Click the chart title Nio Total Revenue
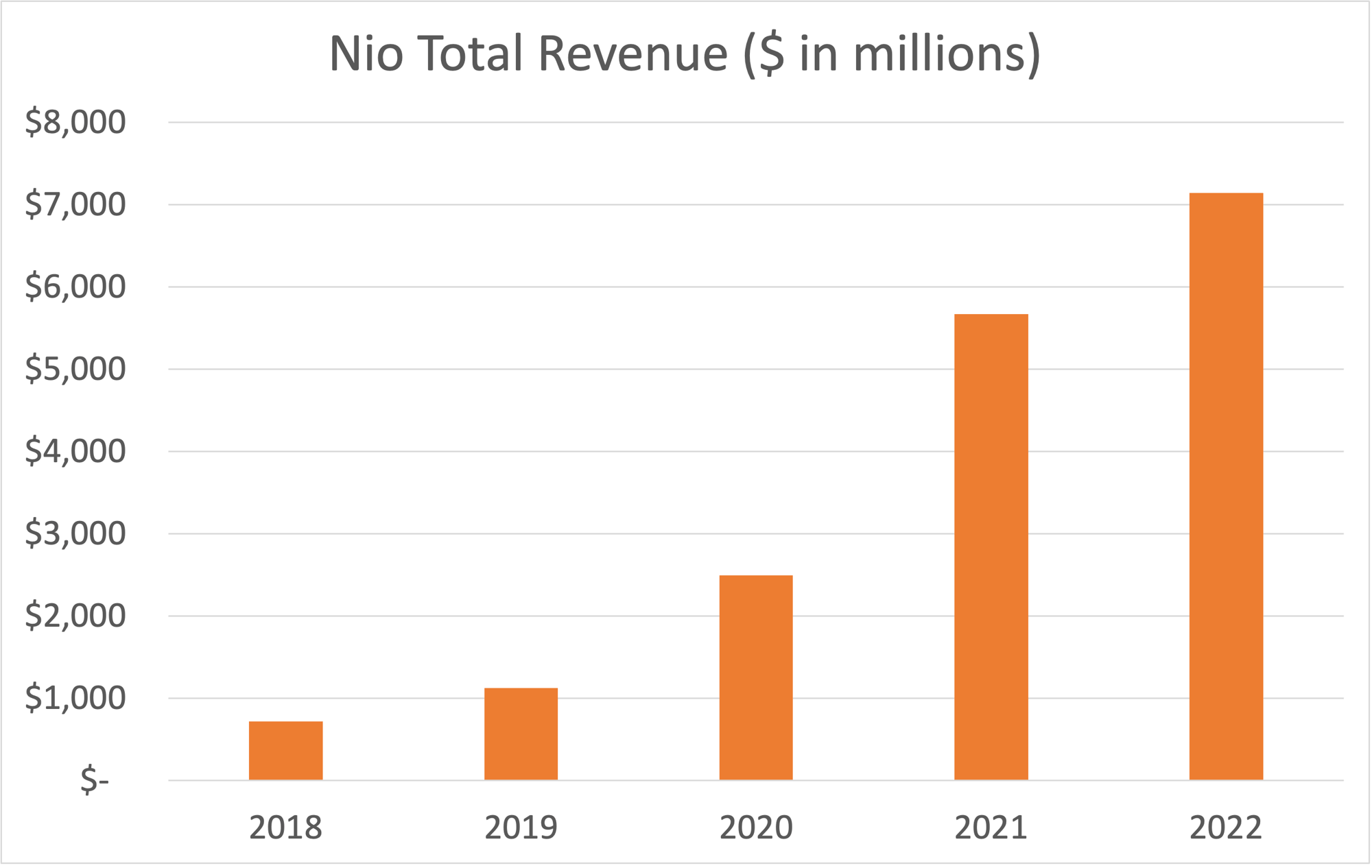1372x868 pixels. (685, 53)
